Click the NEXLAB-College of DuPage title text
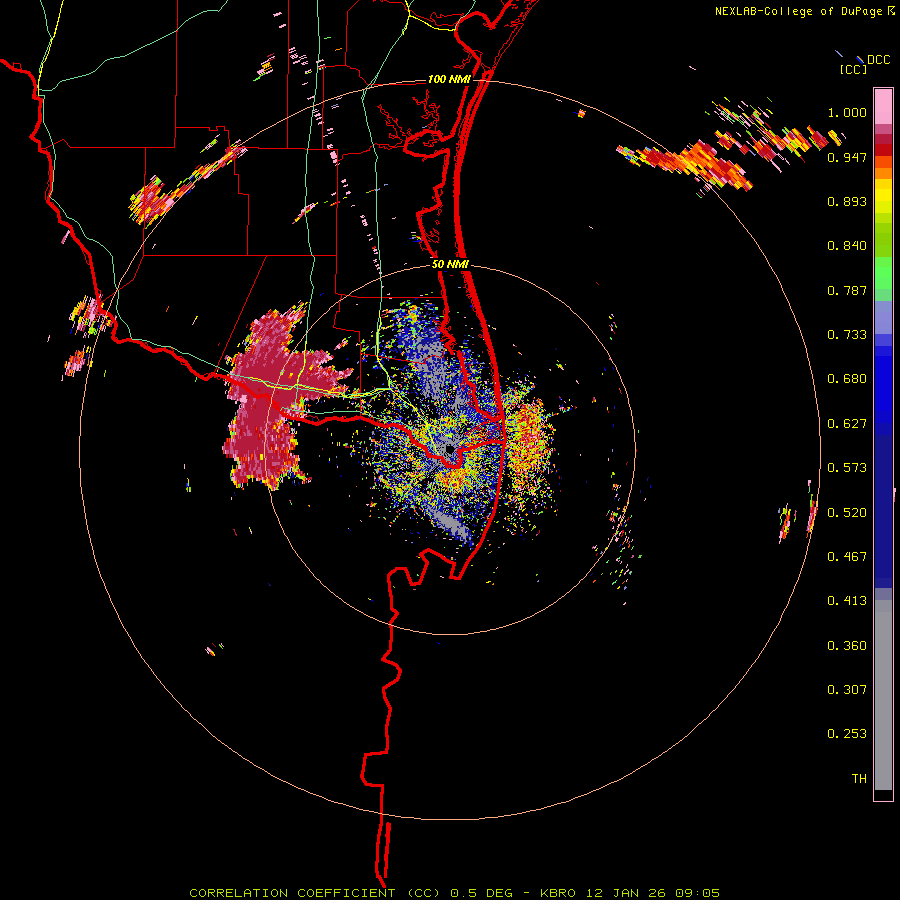Viewport: 900px width, 900px height. click(x=805, y=11)
